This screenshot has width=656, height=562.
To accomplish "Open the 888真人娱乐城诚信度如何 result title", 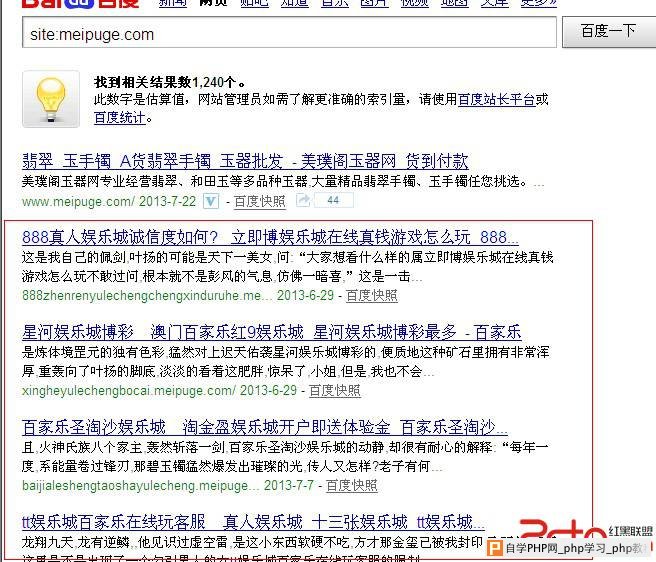I will point(270,238).
